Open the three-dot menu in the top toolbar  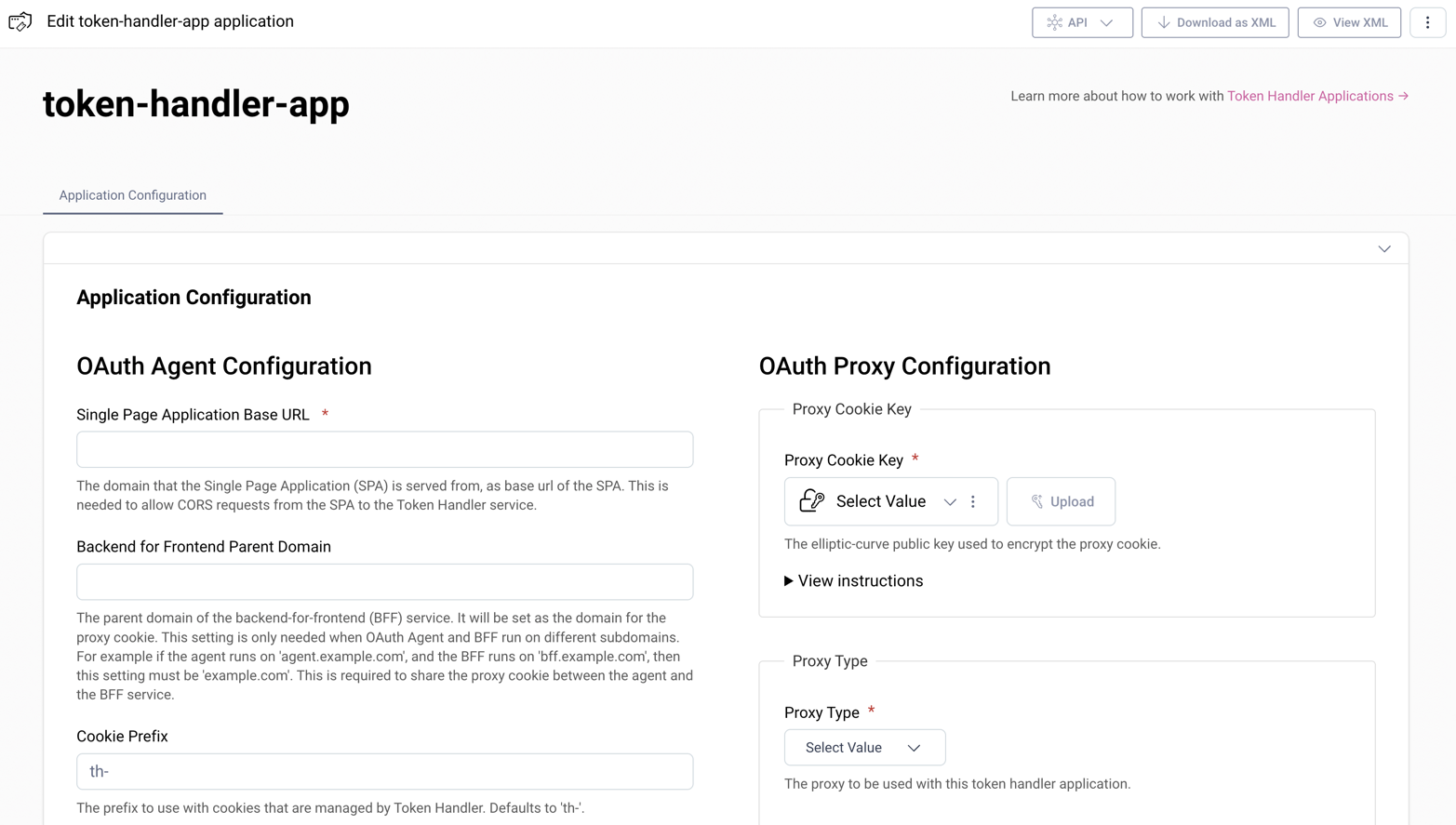pos(1427,22)
